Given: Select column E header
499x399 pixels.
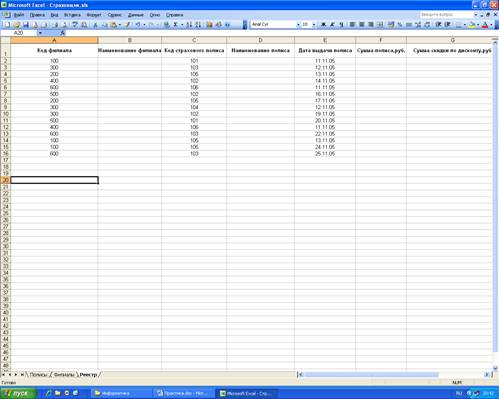Looking at the screenshot, I should pyautogui.click(x=325, y=40).
